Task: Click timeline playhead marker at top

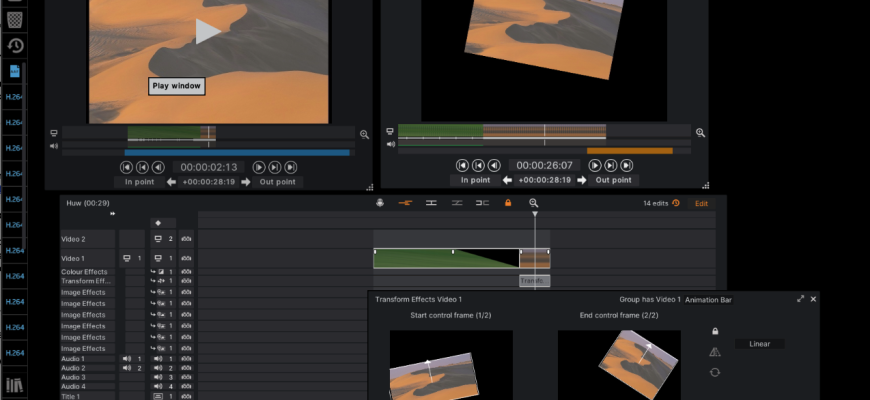Action: (535, 214)
